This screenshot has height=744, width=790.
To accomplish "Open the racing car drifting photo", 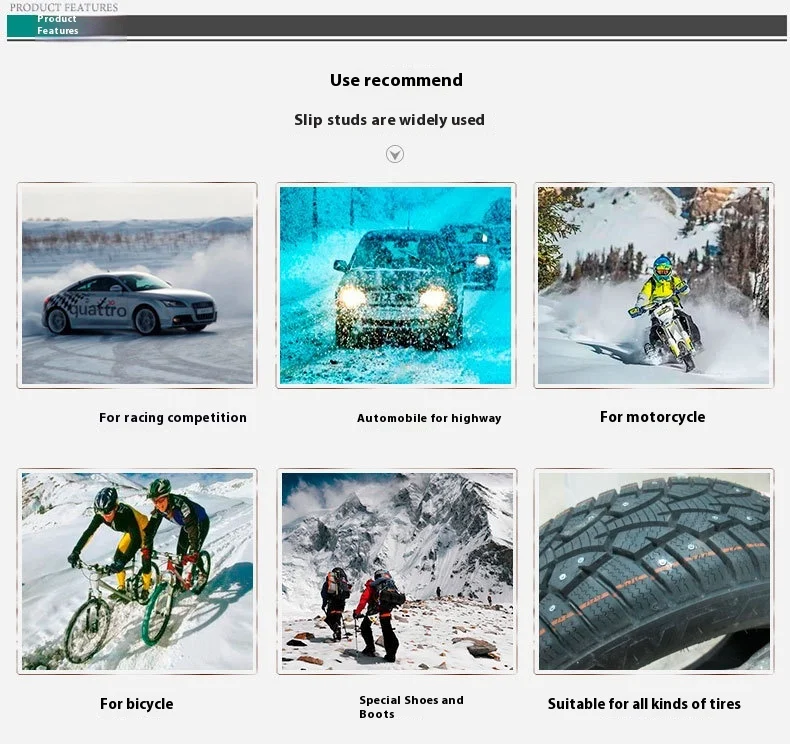I will 137,286.
